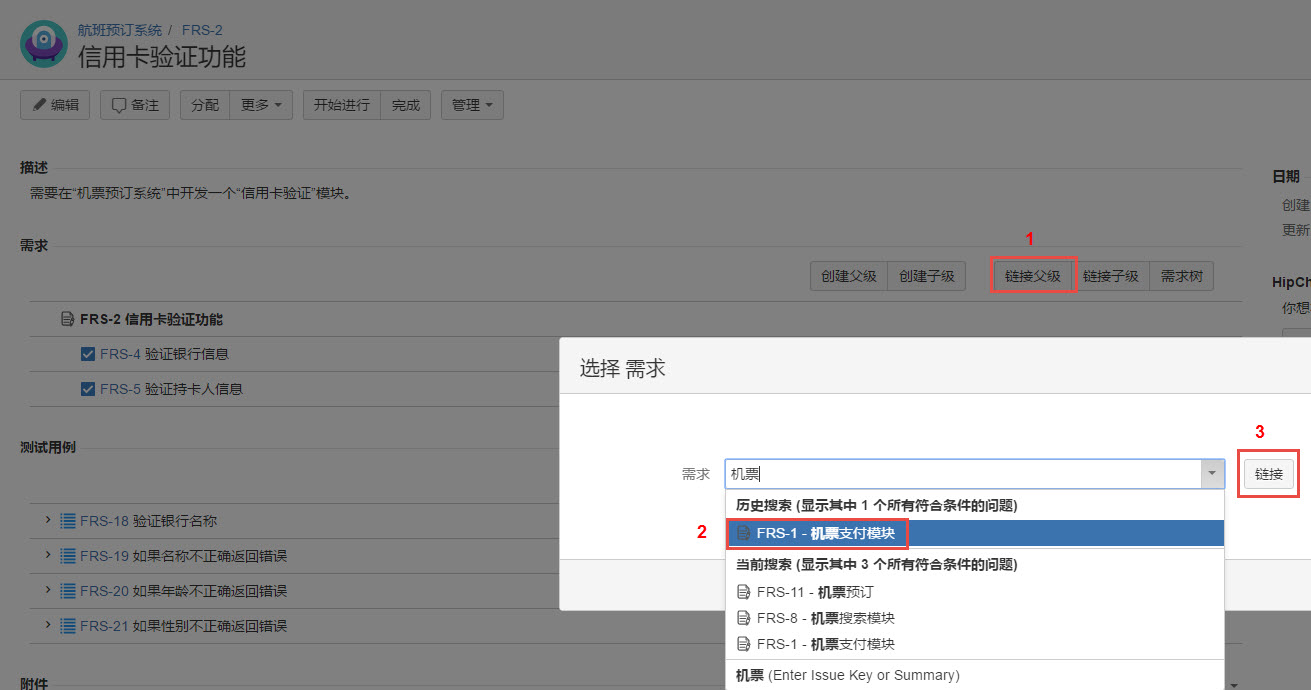The height and width of the screenshot is (690, 1311).
Task: Click the 编辑 button
Action: 55,105
